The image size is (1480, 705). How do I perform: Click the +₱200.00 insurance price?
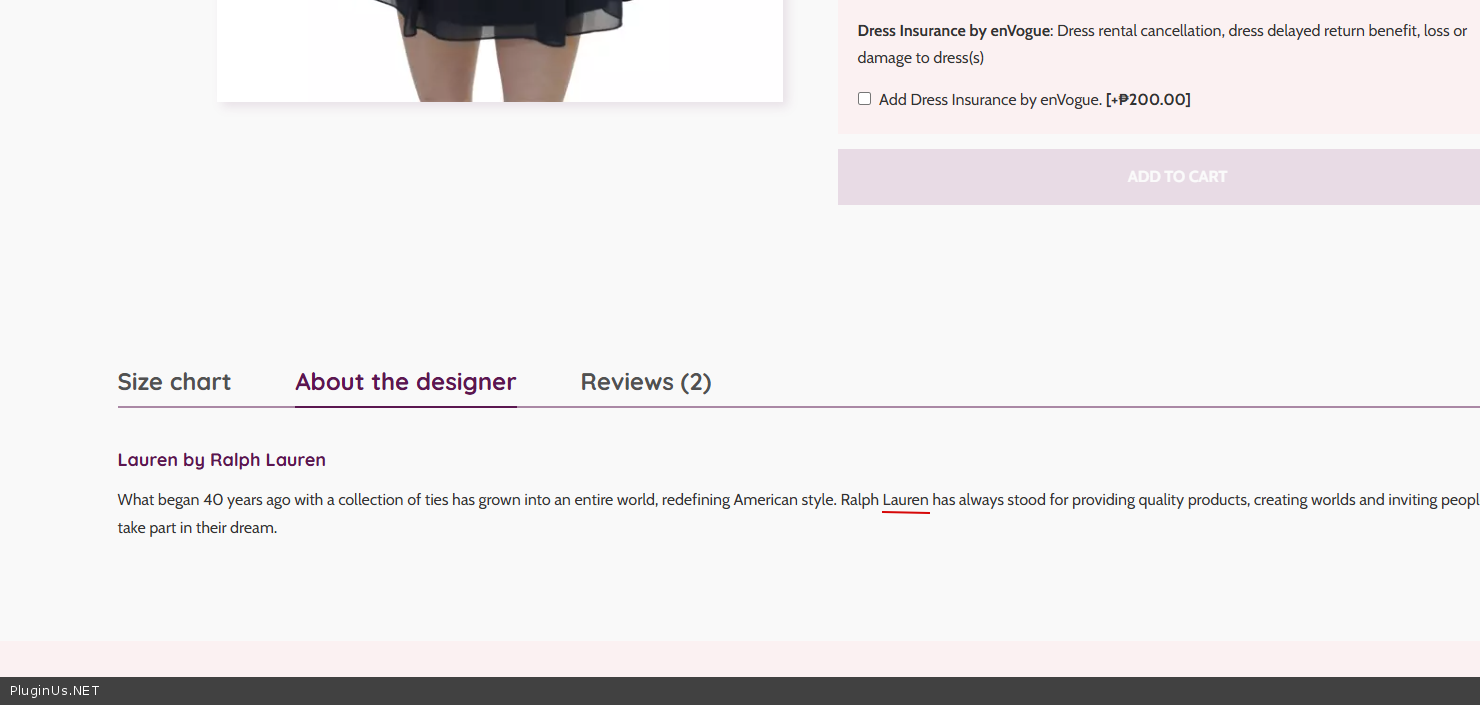pos(1148,100)
